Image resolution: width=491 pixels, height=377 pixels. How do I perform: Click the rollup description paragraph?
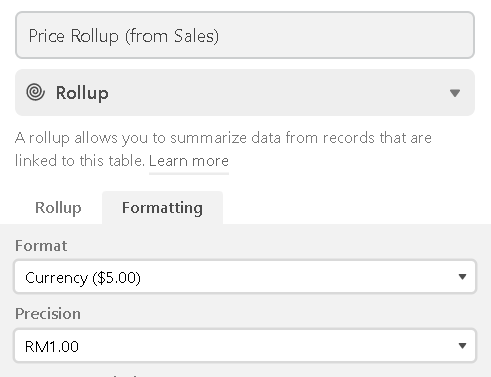click(223, 149)
